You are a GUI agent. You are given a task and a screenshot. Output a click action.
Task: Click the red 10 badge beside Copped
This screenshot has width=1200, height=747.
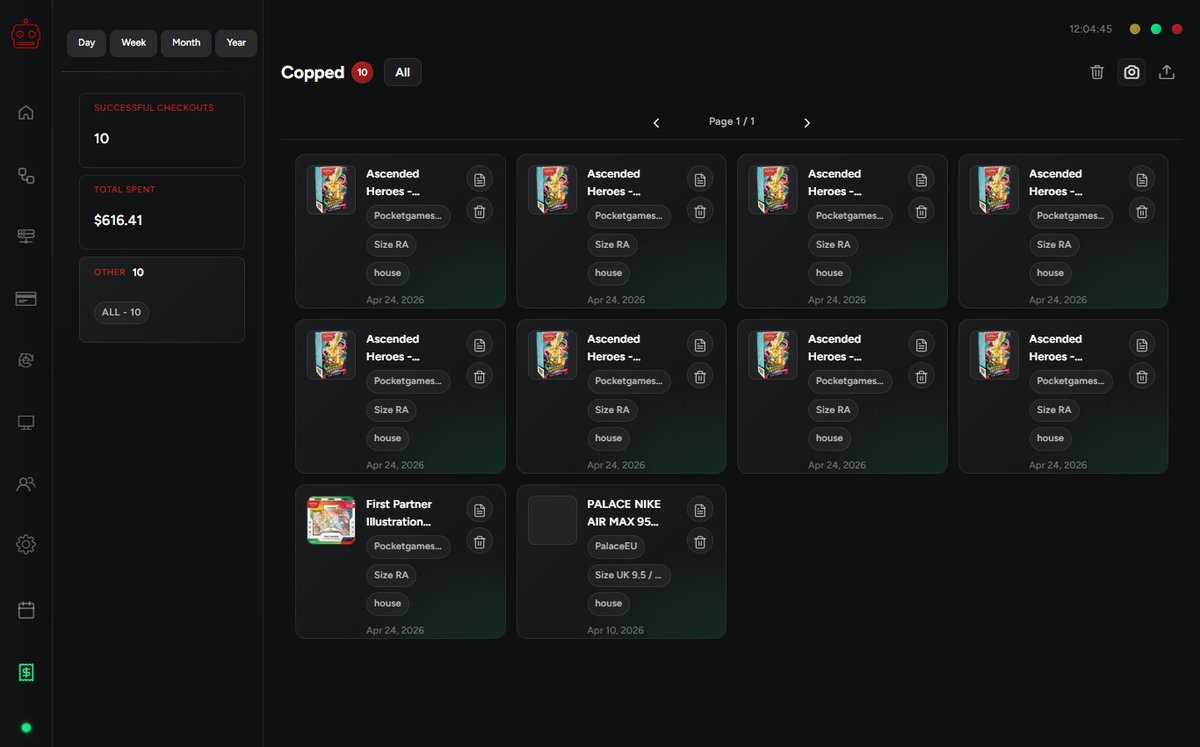[362, 72]
